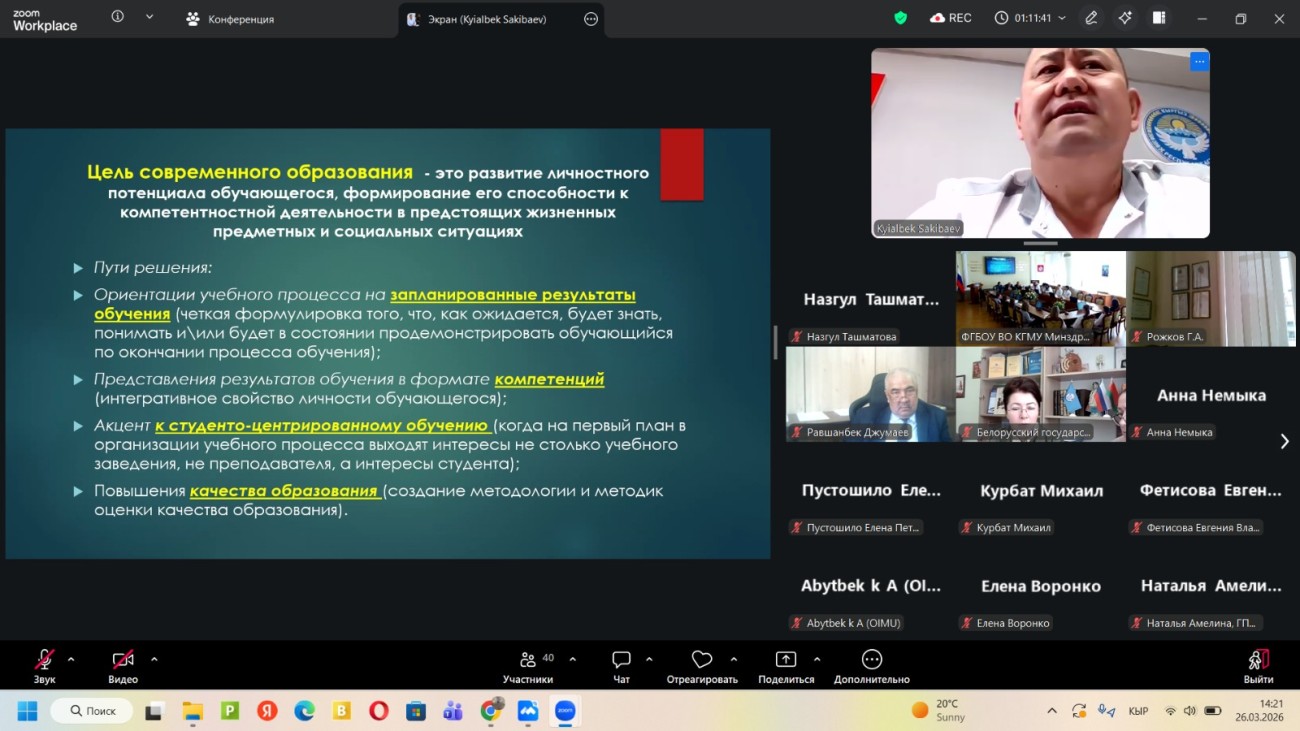This screenshot has height=731, width=1300.
Task: Click Выйти to leave the meeting
Action: (1258, 663)
